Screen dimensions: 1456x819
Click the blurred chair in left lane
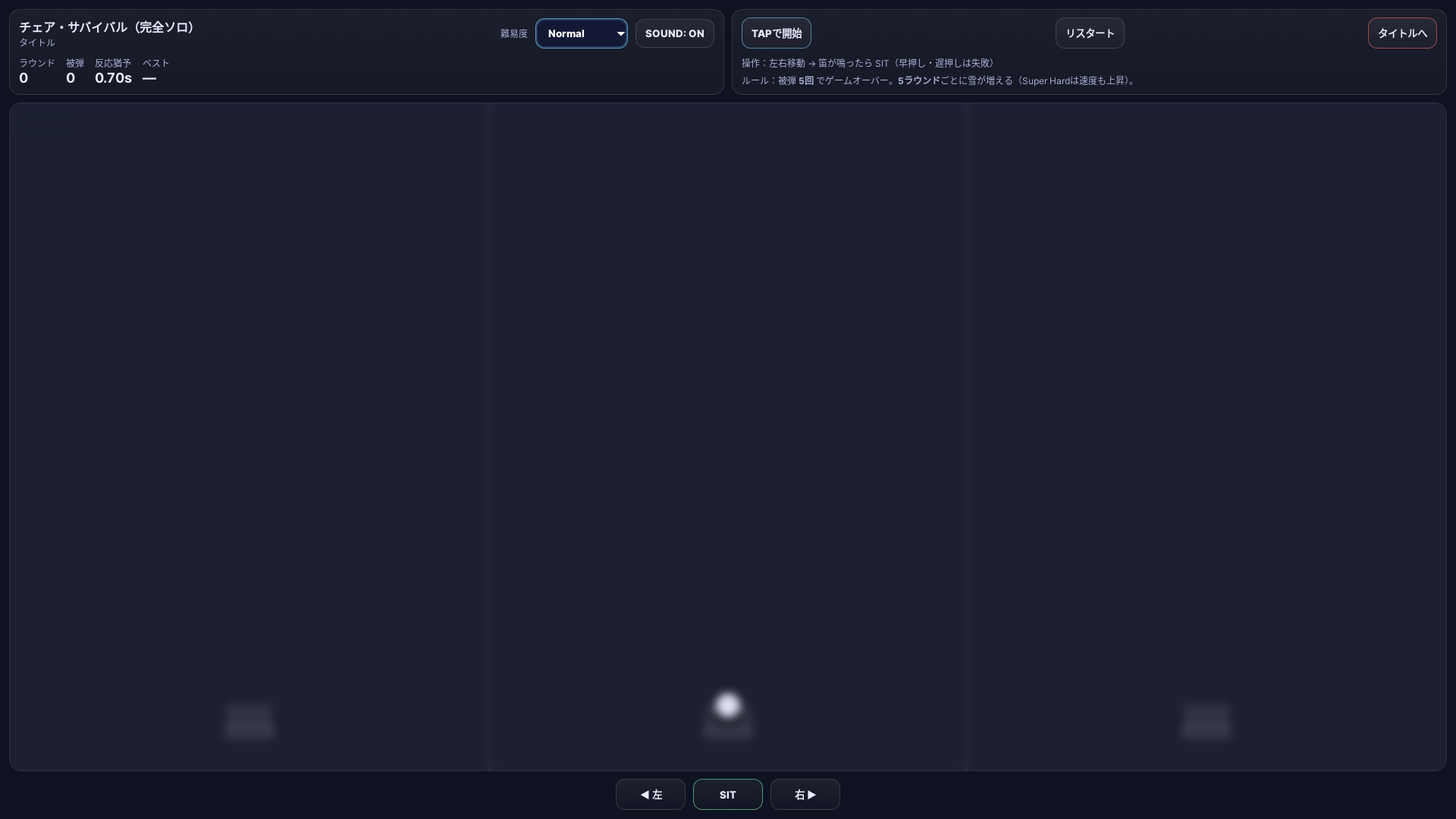249,720
